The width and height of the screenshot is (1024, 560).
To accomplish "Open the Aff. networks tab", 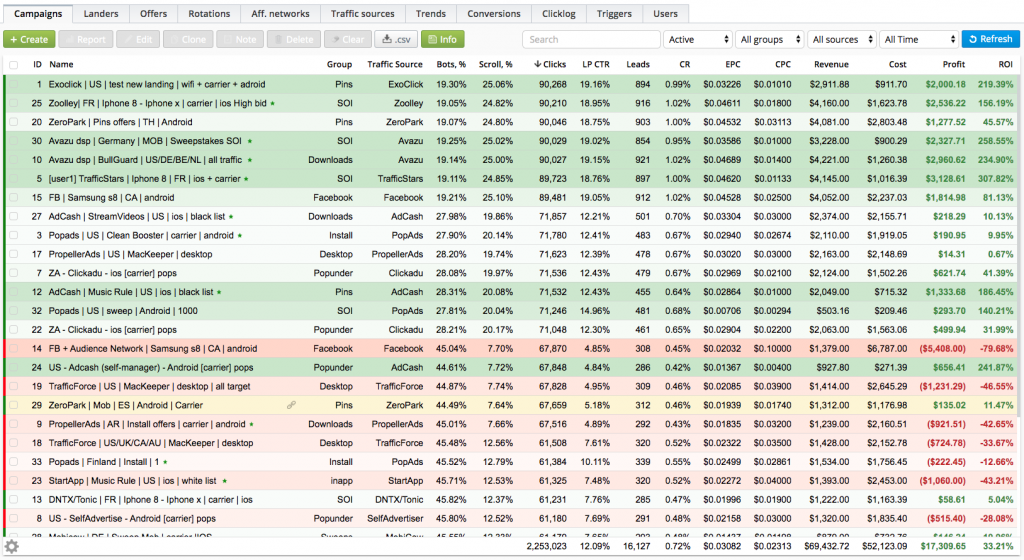I will (x=280, y=14).
